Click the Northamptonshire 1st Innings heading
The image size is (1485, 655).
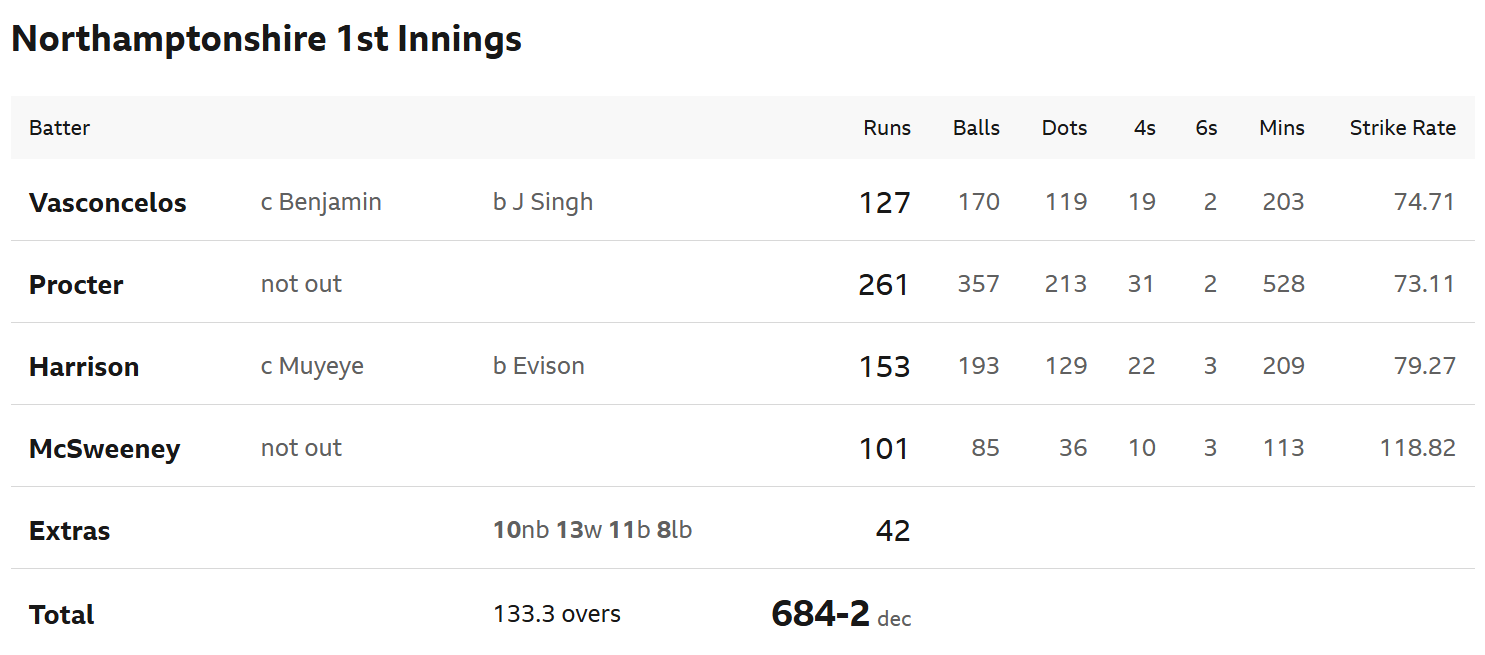pyautogui.click(x=266, y=40)
